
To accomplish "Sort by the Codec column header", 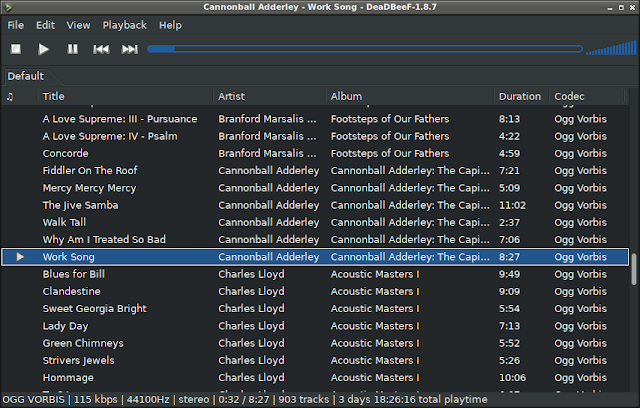I will (x=569, y=97).
